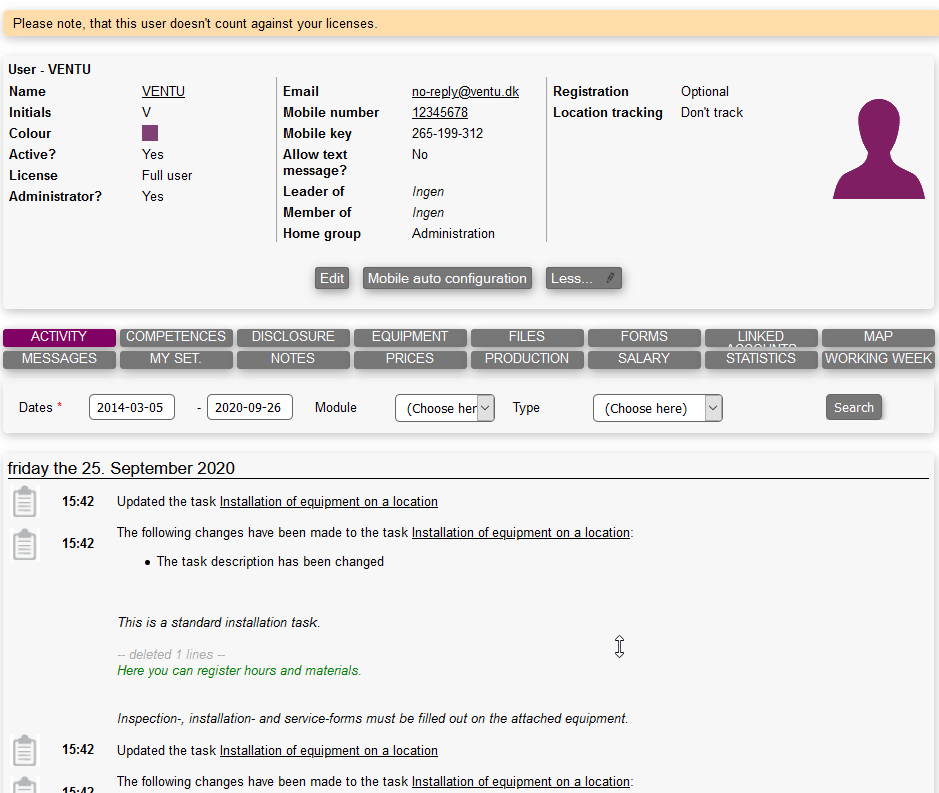Image resolution: width=939 pixels, height=793 pixels.
Task: Open the Module dropdown
Action: pyautogui.click(x=444, y=408)
